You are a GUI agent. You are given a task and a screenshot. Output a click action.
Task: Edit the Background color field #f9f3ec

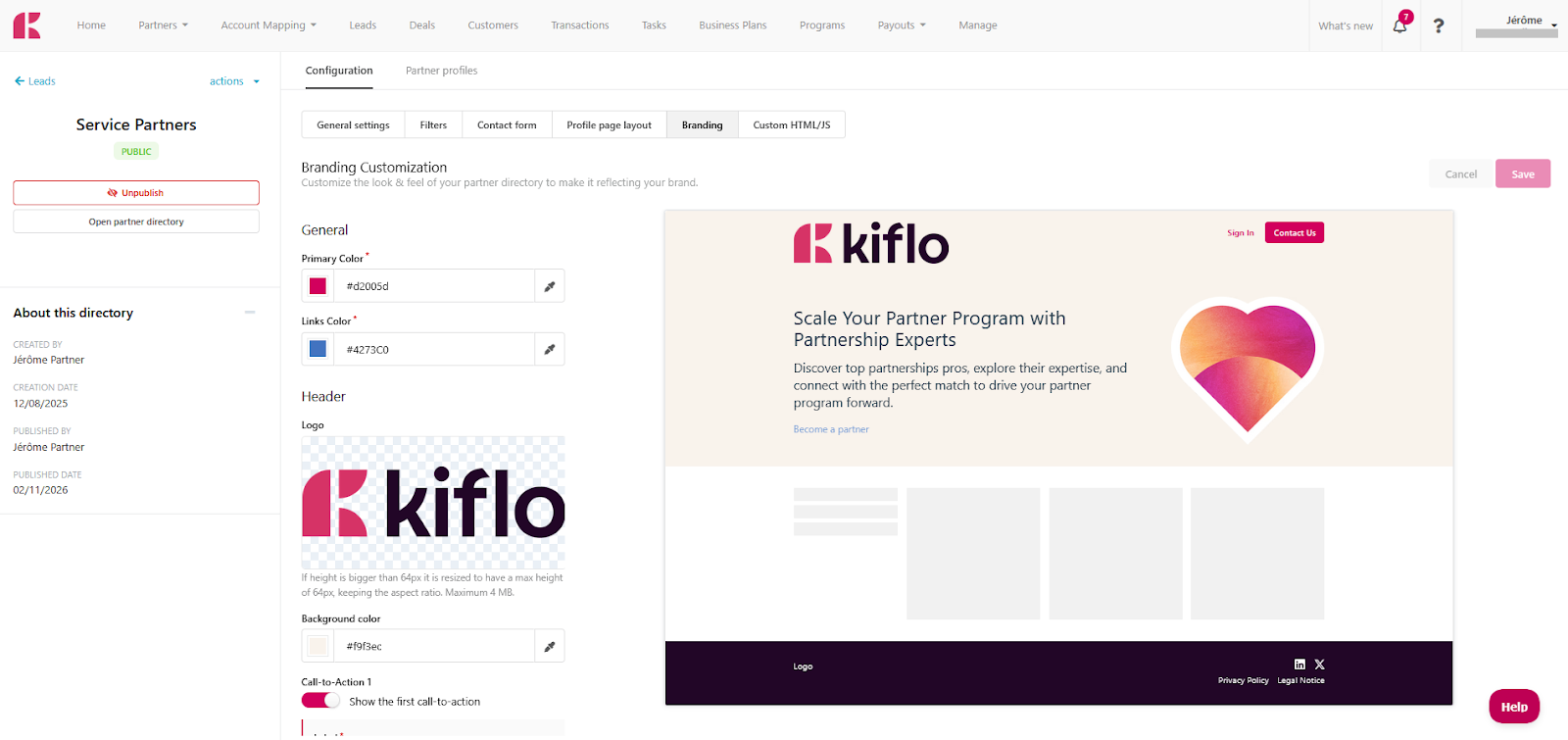[x=434, y=646]
